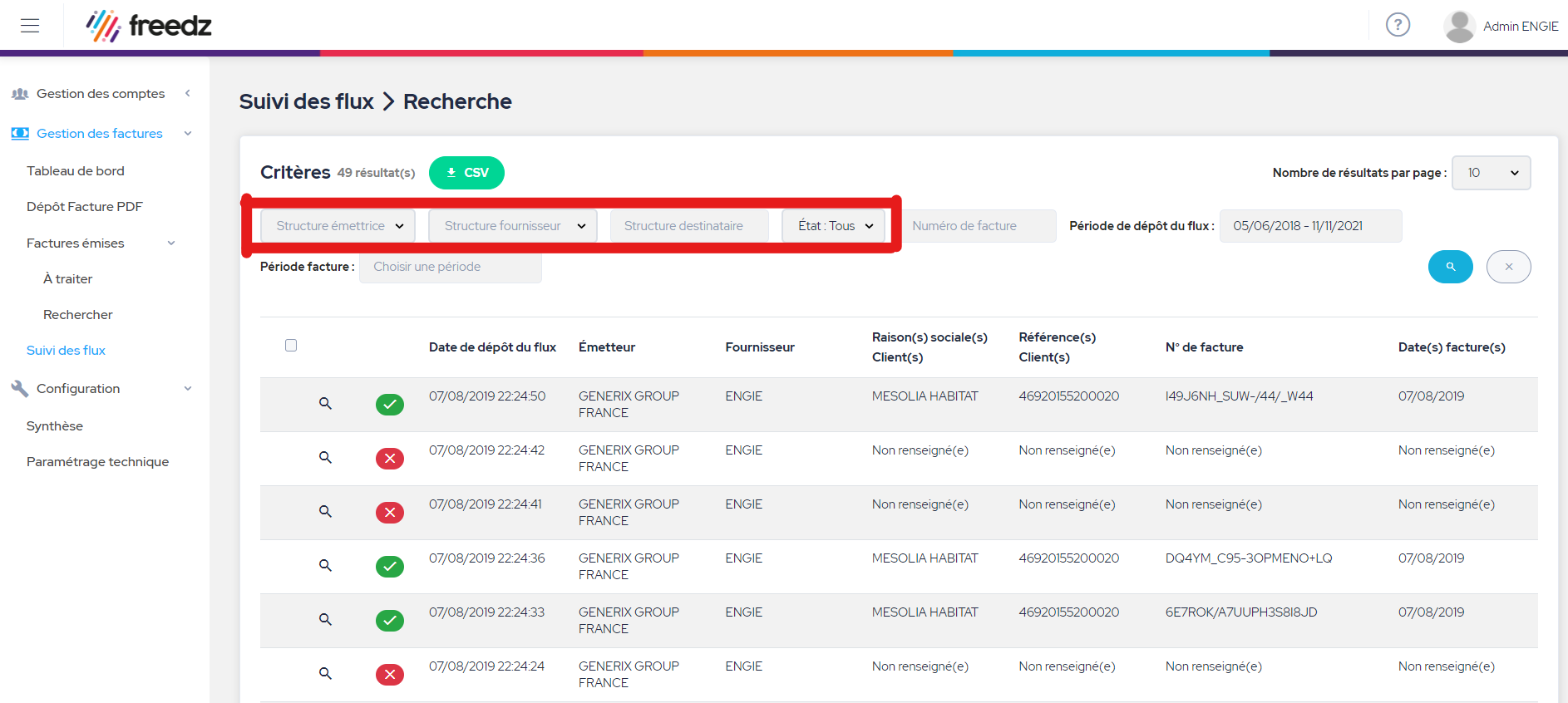
Task: Open the hamburger menu icon
Action: click(30, 26)
